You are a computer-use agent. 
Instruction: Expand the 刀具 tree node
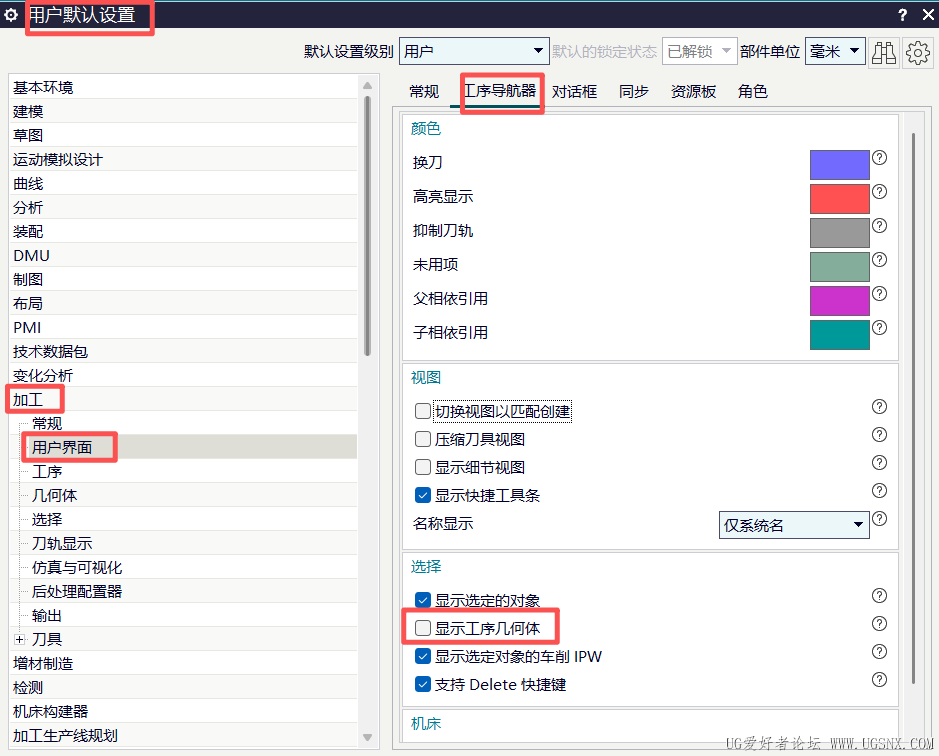click(x=20, y=640)
